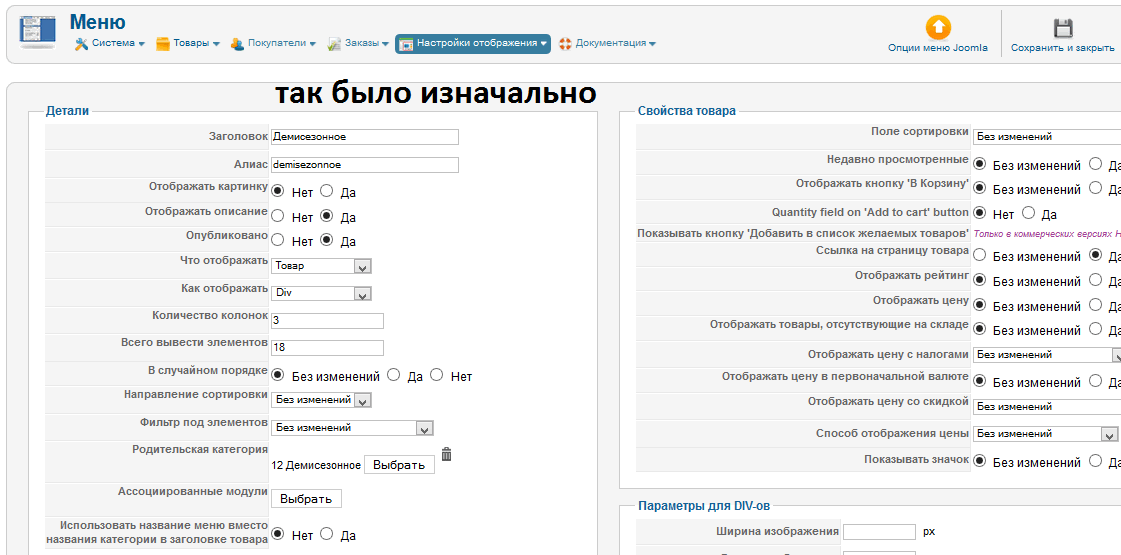Screen dimensions: 1121x555
Task: Click the Сохранить и закрыть label
Action: click(x=1062, y=48)
